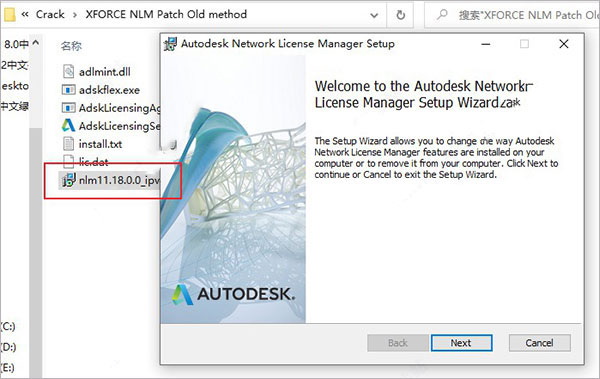Image resolution: width=600 pixels, height=379 pixels.
Task: Expand the address bar history dropdown
Action: 374,15
